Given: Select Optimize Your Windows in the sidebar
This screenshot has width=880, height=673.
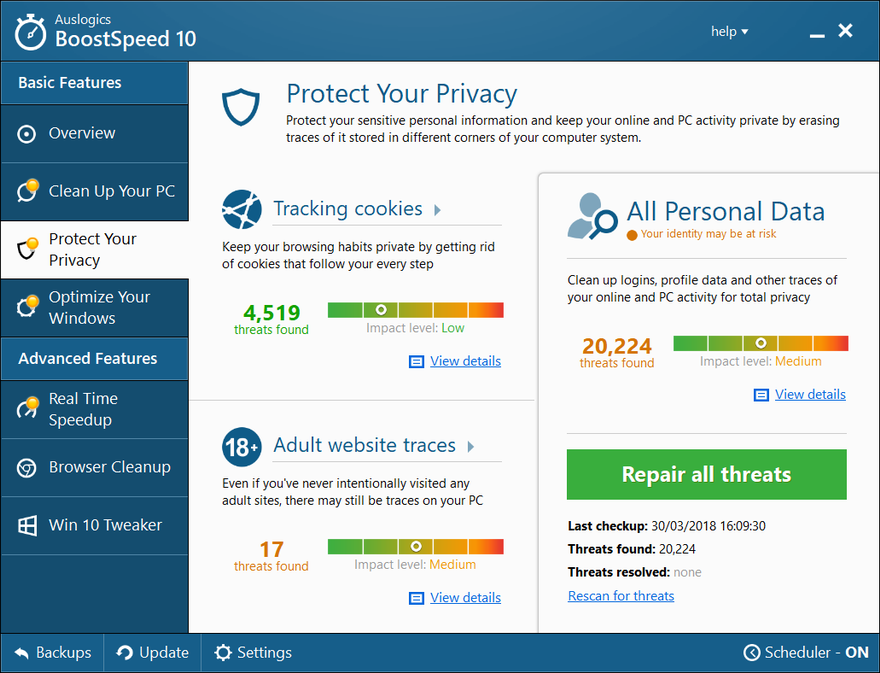Looking at the screenshot, I should pos(94,308).
